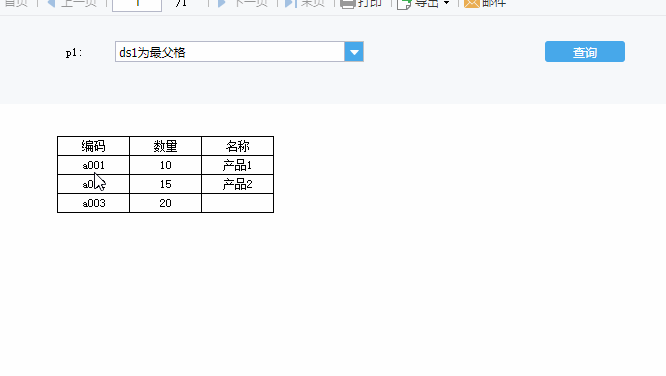Select the a001 table cell
The height and width of the screenshot is (376, 666).
[x=93, y=165]
